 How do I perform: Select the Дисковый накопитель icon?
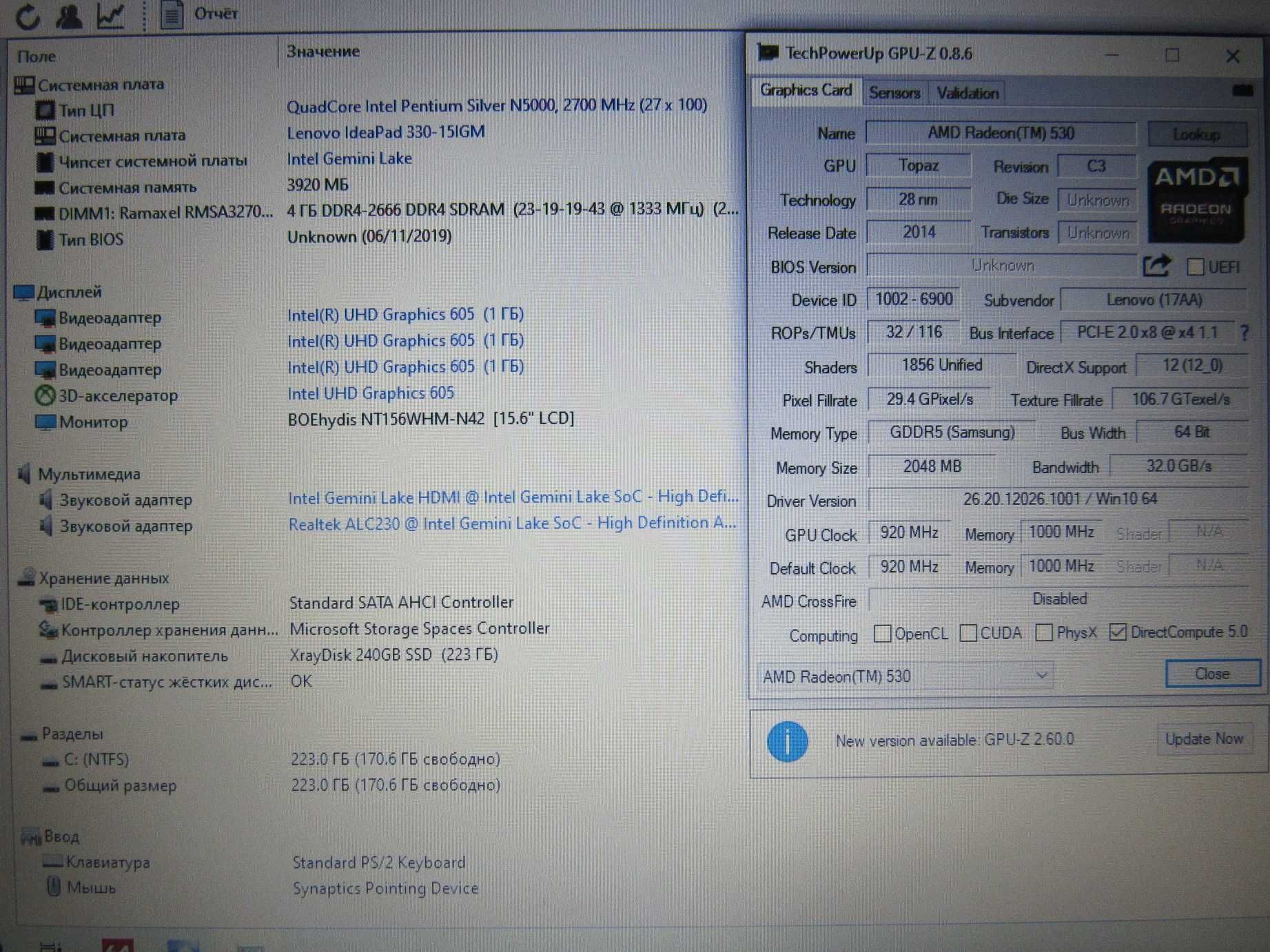[48, 658]
